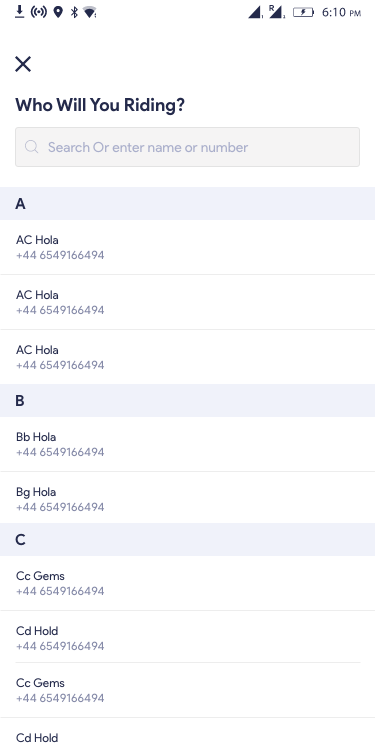Tap the section C header
This screenshot has height=745, width=375.
point(187,540)
